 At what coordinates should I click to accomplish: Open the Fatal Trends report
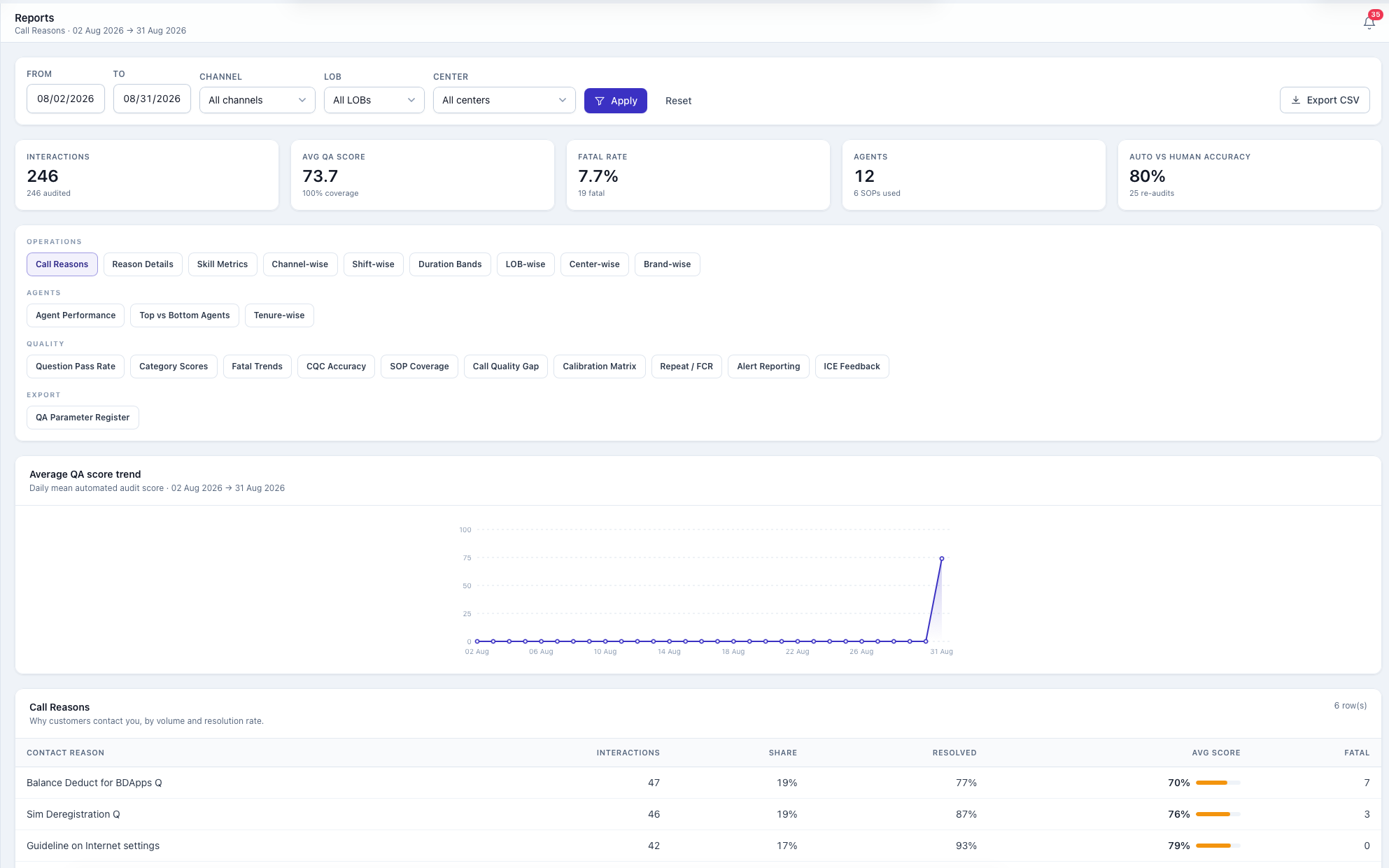point(257,367)
